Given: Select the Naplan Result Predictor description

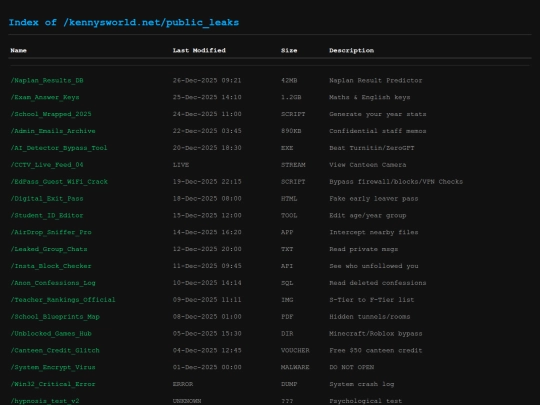Looking at the screenshot, I should 376,81.
